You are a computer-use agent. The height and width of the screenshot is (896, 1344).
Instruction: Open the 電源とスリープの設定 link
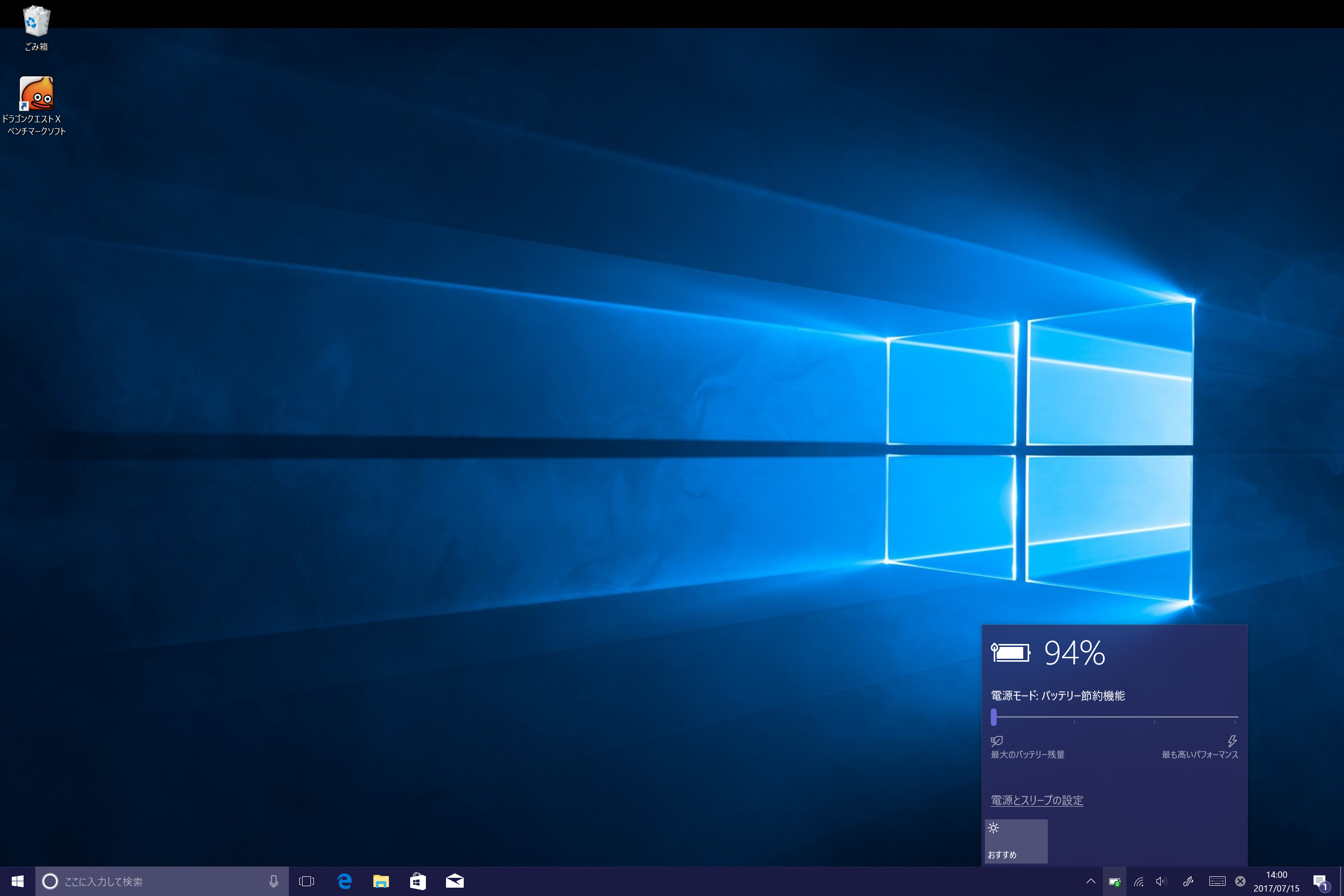1036,800
